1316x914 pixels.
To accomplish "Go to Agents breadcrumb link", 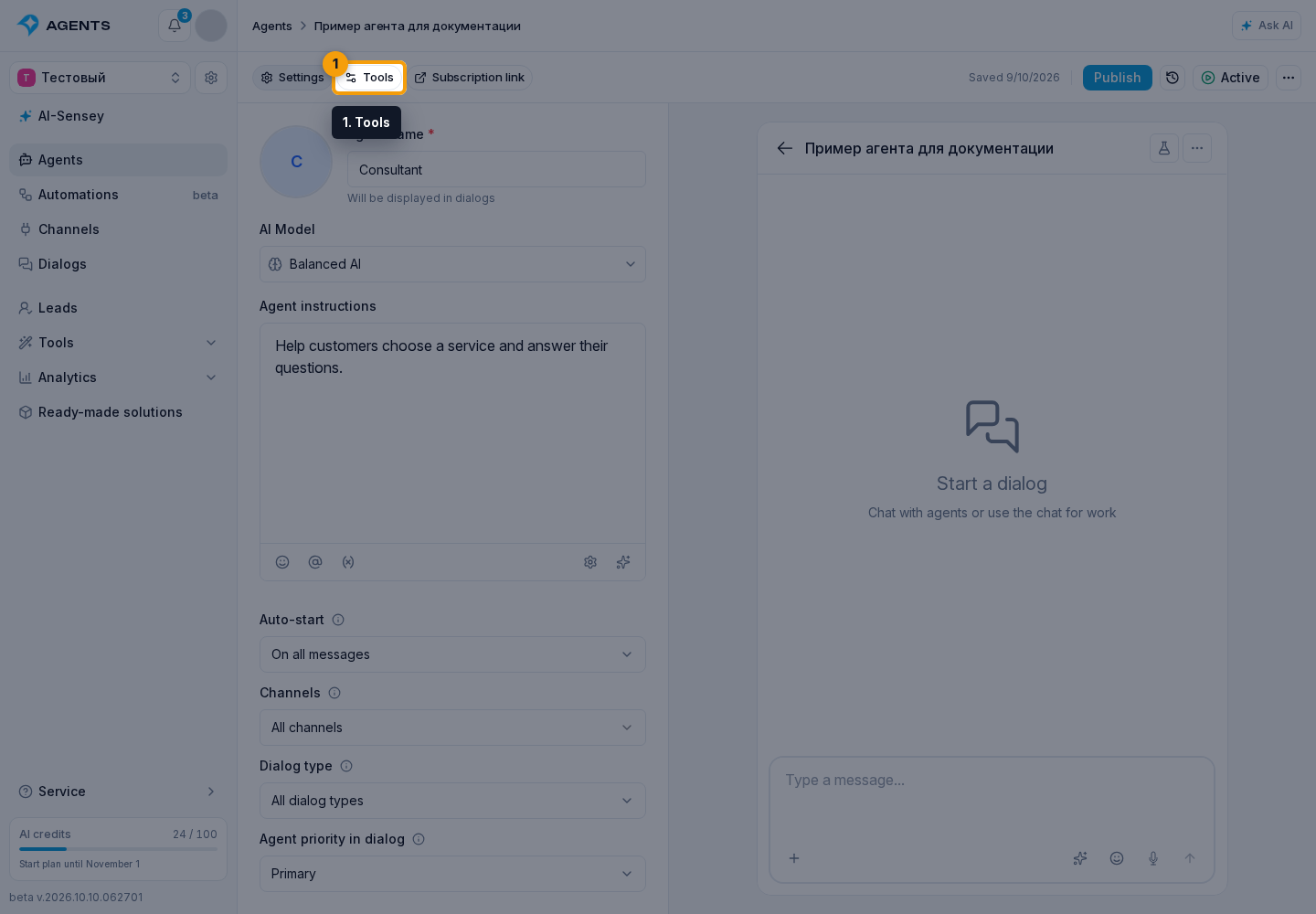I will pos(272,26).
